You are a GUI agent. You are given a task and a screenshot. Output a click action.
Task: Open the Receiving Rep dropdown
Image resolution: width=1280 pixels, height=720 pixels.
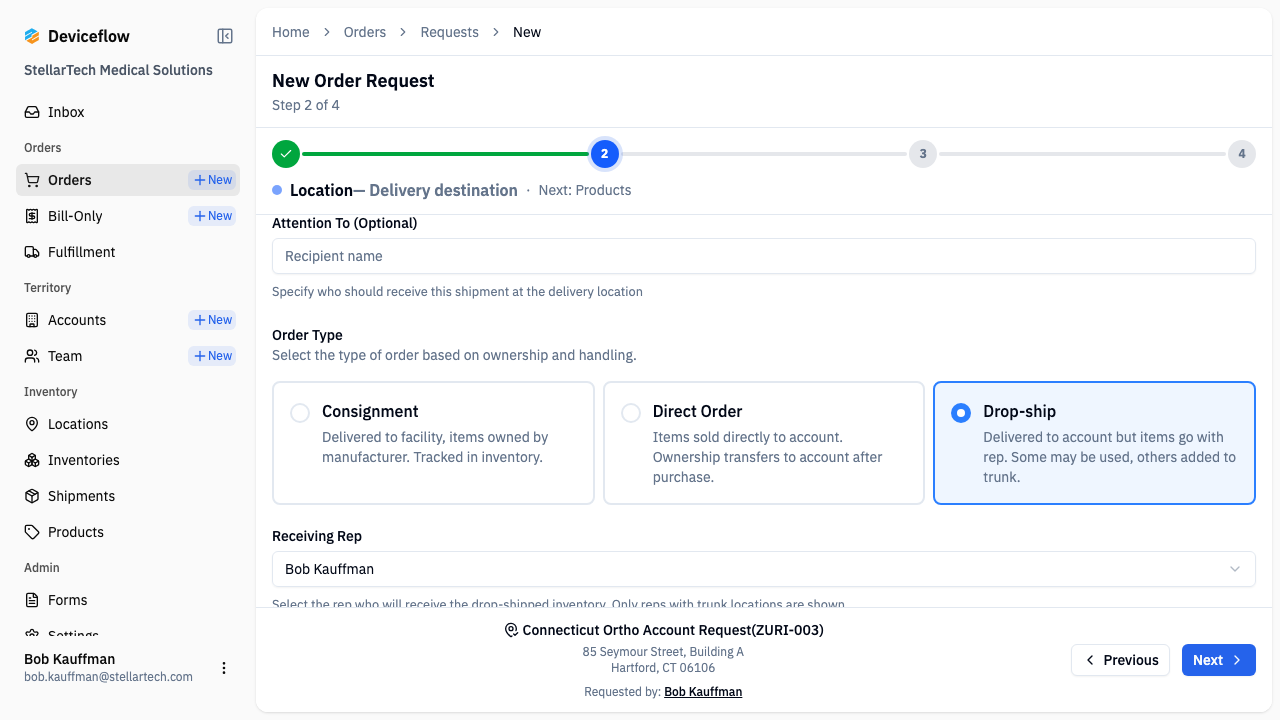point(764,569)
